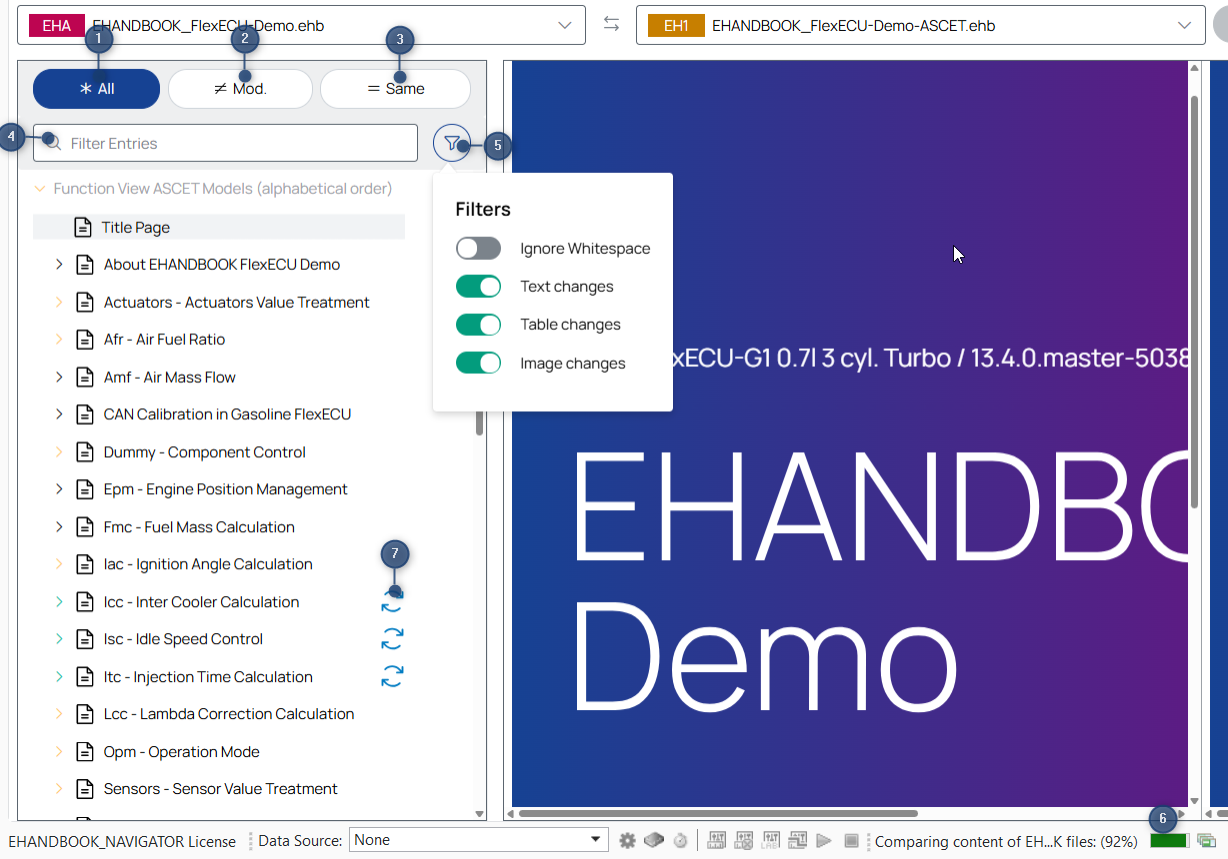This screenshot has width=1228, height=859.
Task: Select Lcc - Lambda Correction Calculation
Action: (x=229, y=714)
